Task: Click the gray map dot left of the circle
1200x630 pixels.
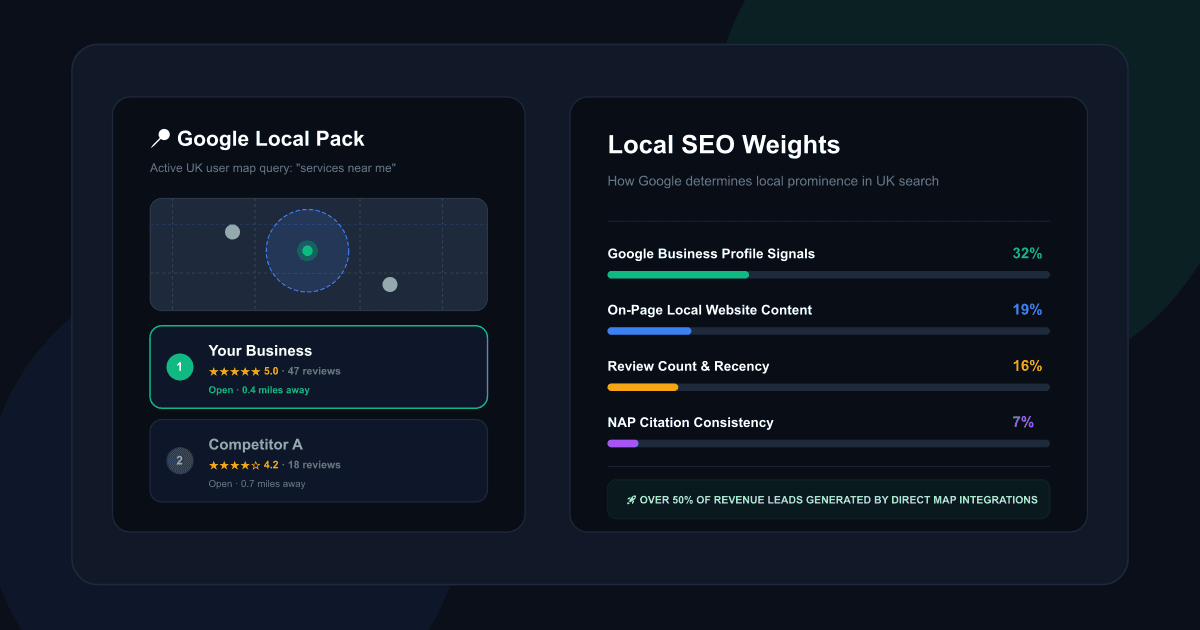Action: (x=232, y=232)
